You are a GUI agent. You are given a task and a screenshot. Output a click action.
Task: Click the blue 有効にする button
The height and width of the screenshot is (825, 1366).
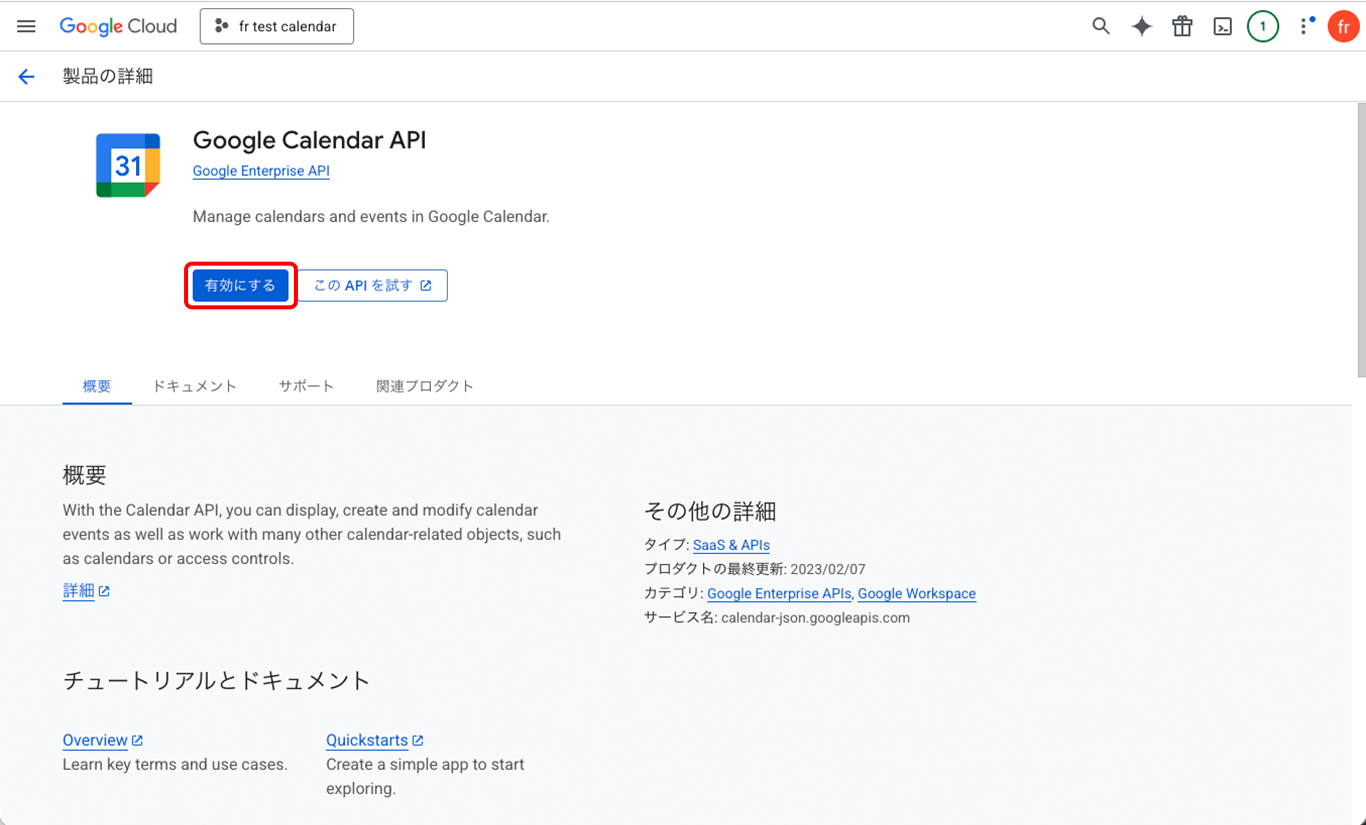tap(240, 286)
